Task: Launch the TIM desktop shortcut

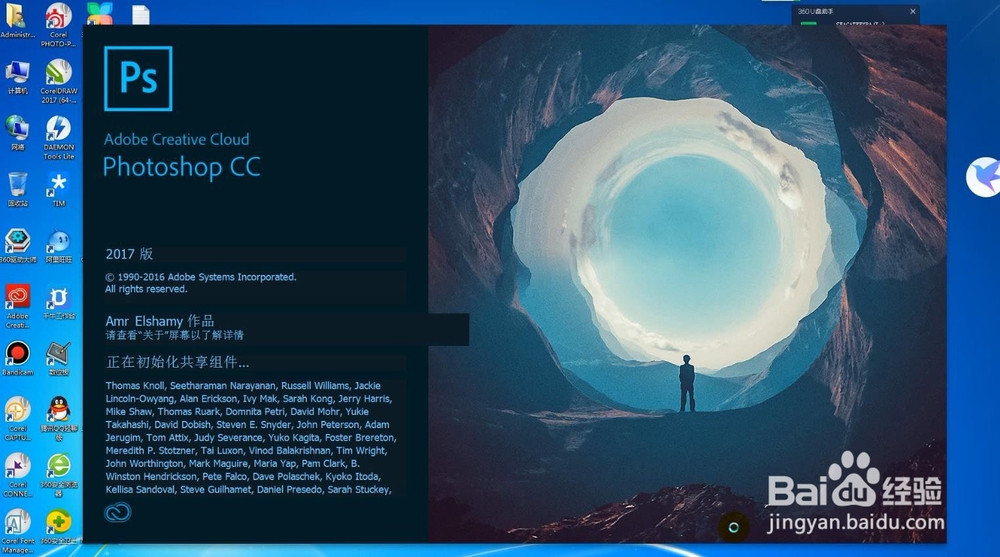Action: tap(58, 189)
